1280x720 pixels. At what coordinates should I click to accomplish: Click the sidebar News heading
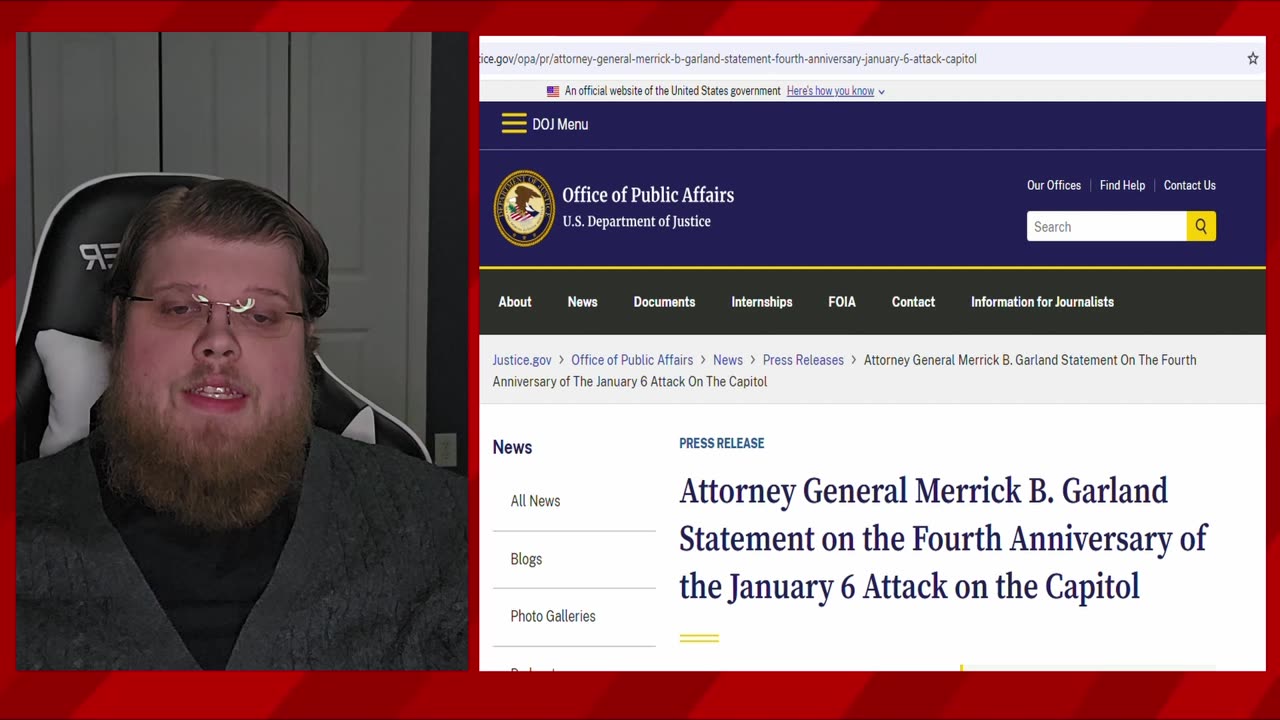pos(512,447)
